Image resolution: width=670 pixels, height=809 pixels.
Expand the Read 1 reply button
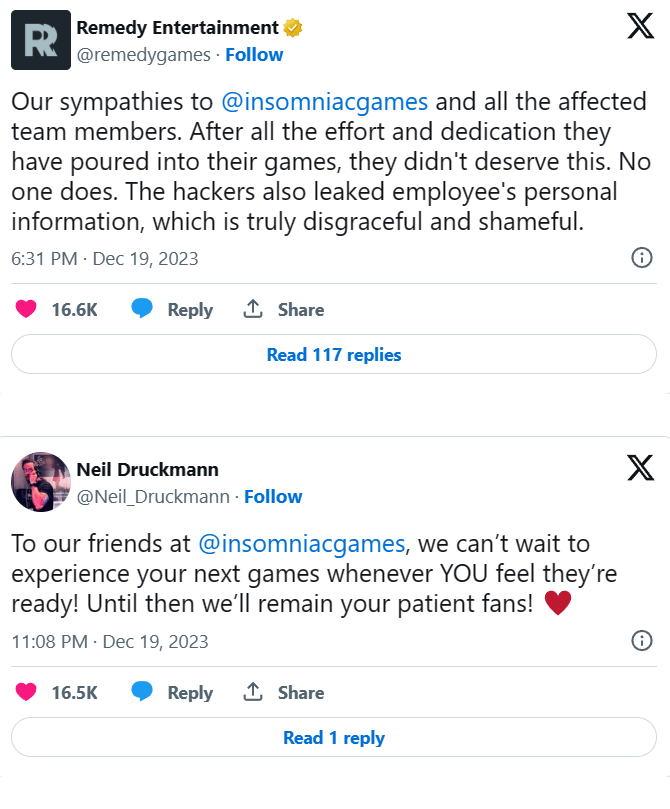click(334, 738)
